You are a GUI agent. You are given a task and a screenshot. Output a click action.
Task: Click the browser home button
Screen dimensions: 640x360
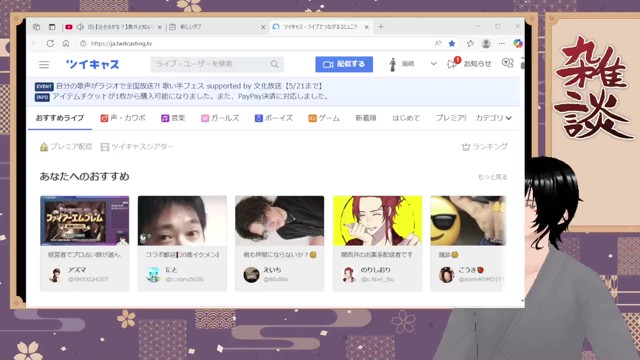66,43
